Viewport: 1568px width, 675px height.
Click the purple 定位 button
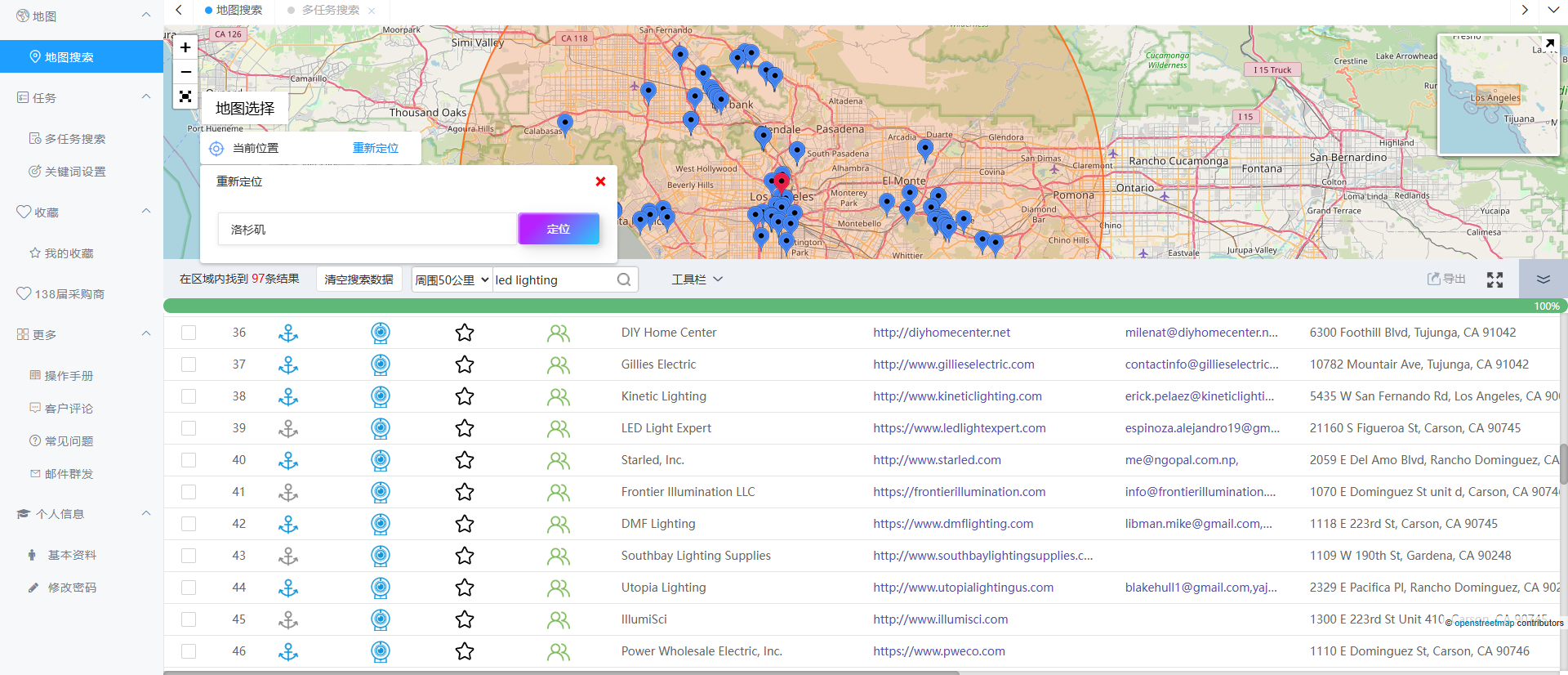(x=559, y=229)
